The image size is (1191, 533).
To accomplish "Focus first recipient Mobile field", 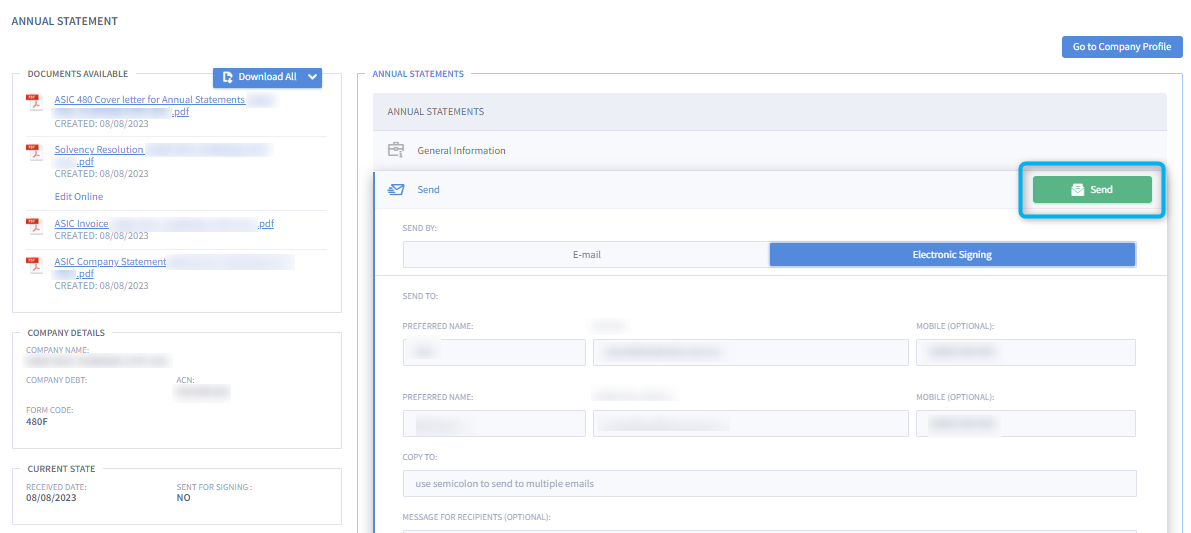I will coord(1026,352).
